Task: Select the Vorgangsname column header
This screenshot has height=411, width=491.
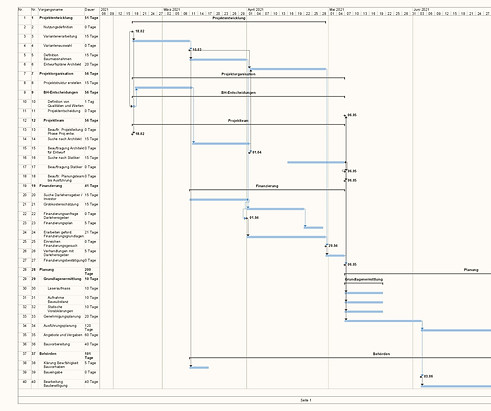Action: [x=50, y=10]
